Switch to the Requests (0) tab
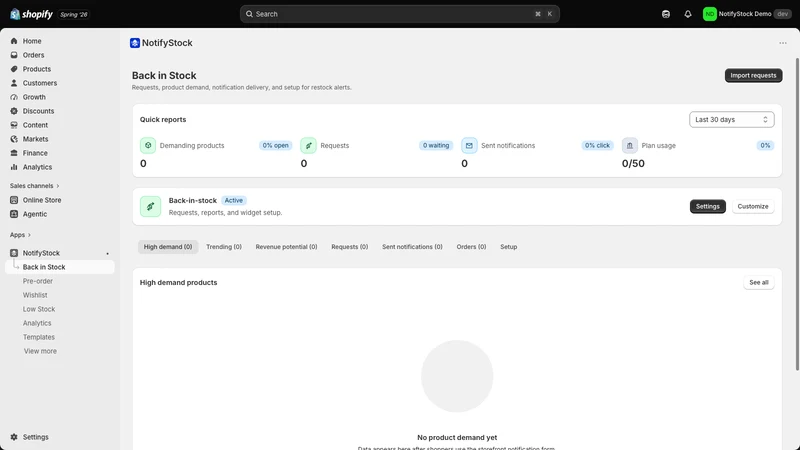Viewport: 800px width, 450px height. click(349, 247)
